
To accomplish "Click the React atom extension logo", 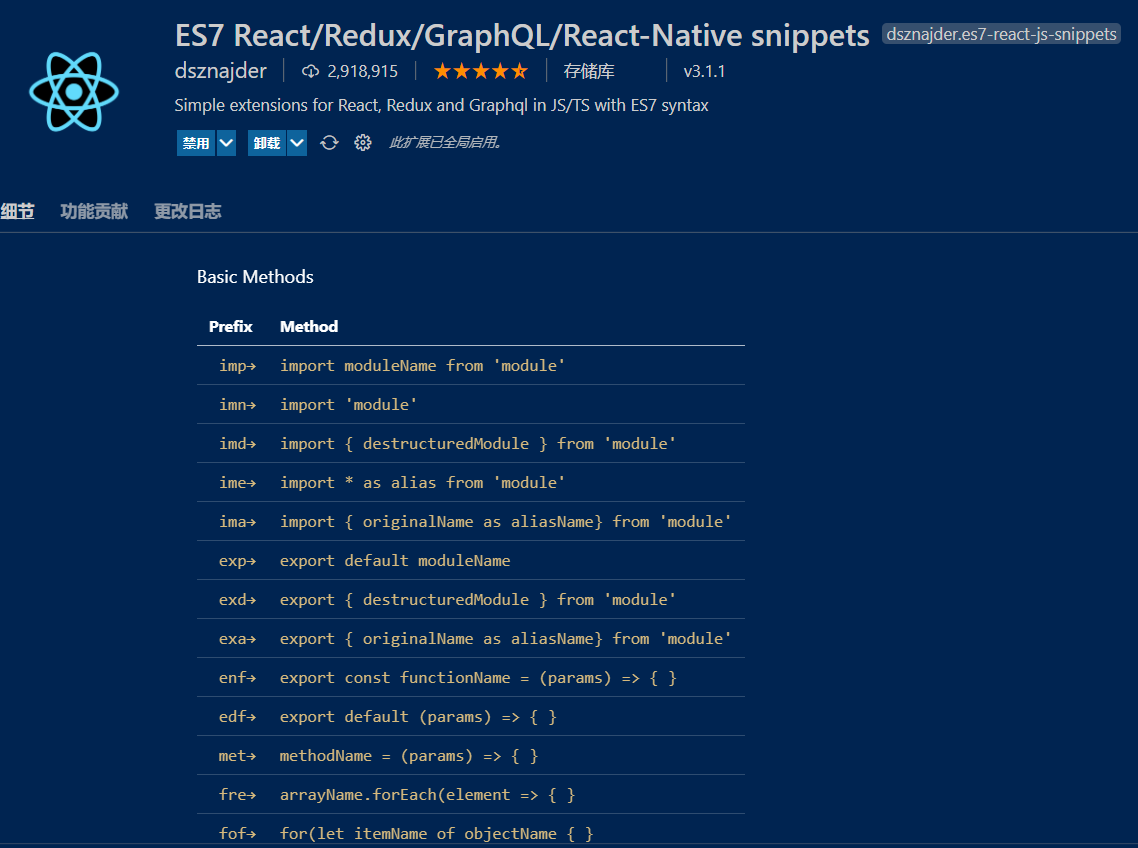I will [x=74, y=91].
